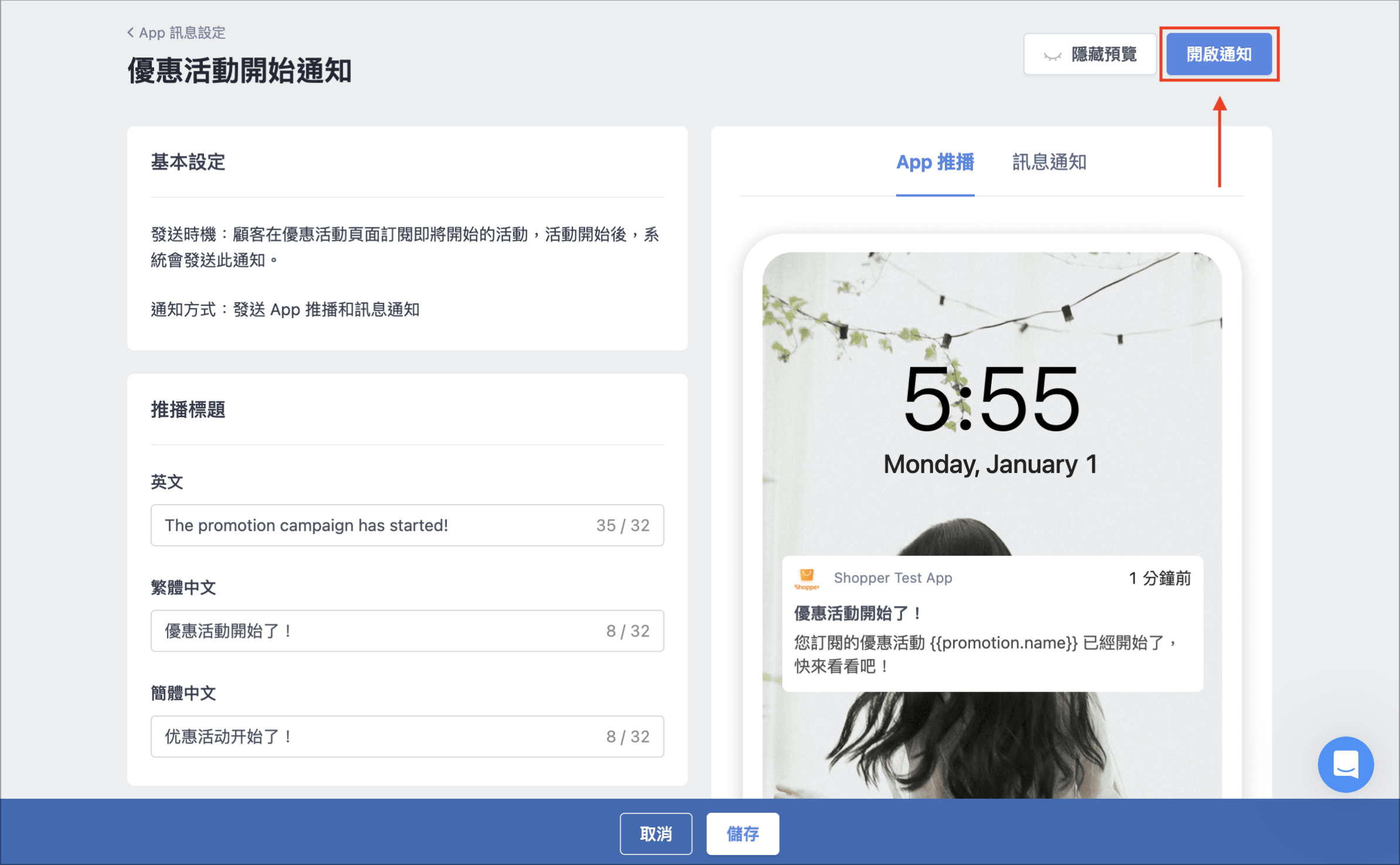Image resolution: width=1400 pixels, height=865 pixels.
Task: Click the 隱藏預覽 button
Action: pyautogui.click(x=1090, y=55)
